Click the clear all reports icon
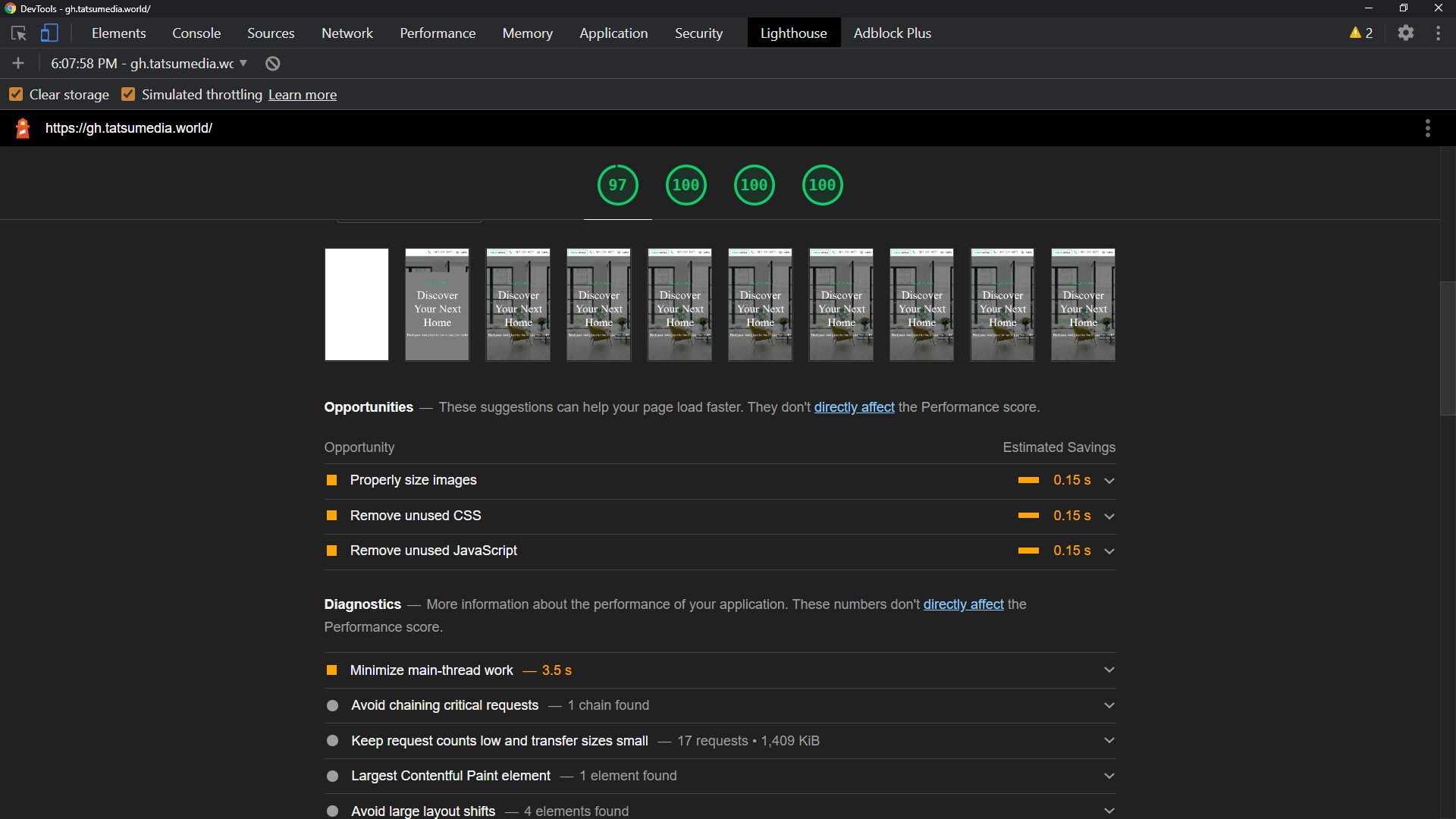 [273, 64]
